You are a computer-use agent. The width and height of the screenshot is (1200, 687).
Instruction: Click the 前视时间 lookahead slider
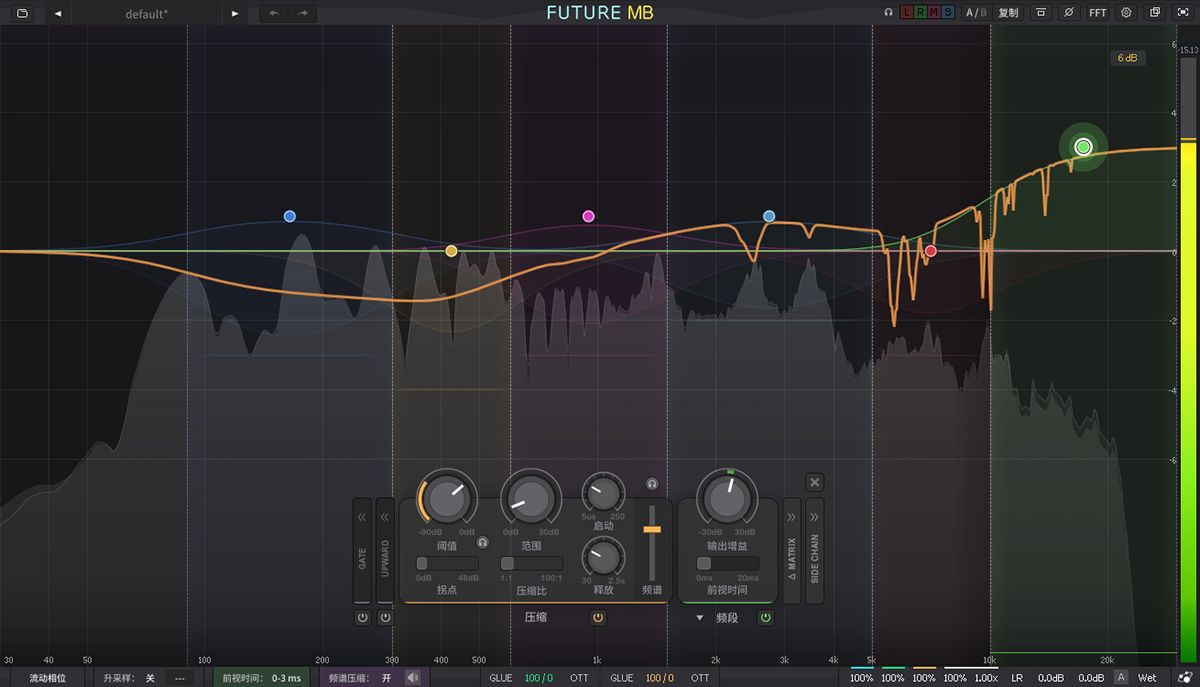point(727,564)
